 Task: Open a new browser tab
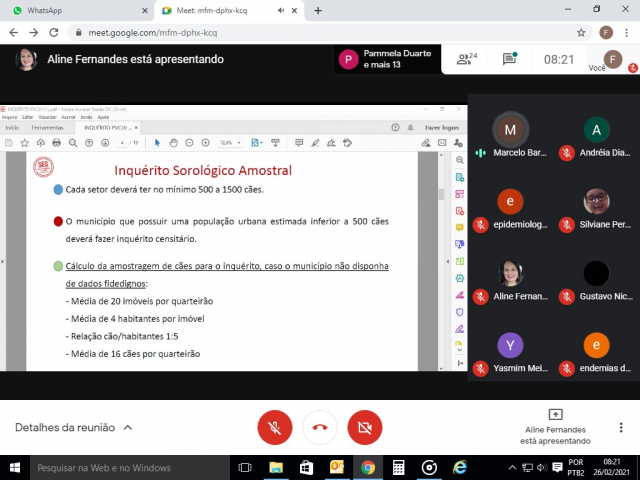coord(318,10)
